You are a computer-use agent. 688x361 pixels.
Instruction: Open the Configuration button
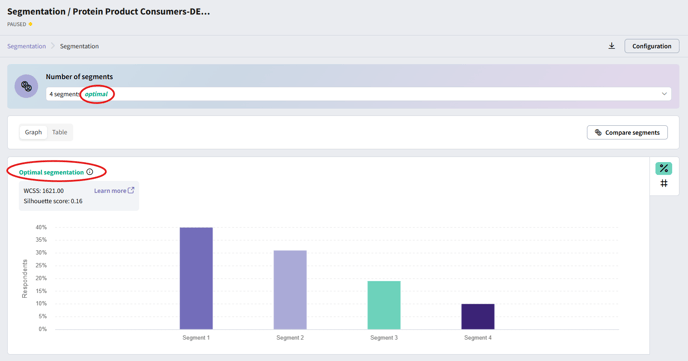point(652,46)
